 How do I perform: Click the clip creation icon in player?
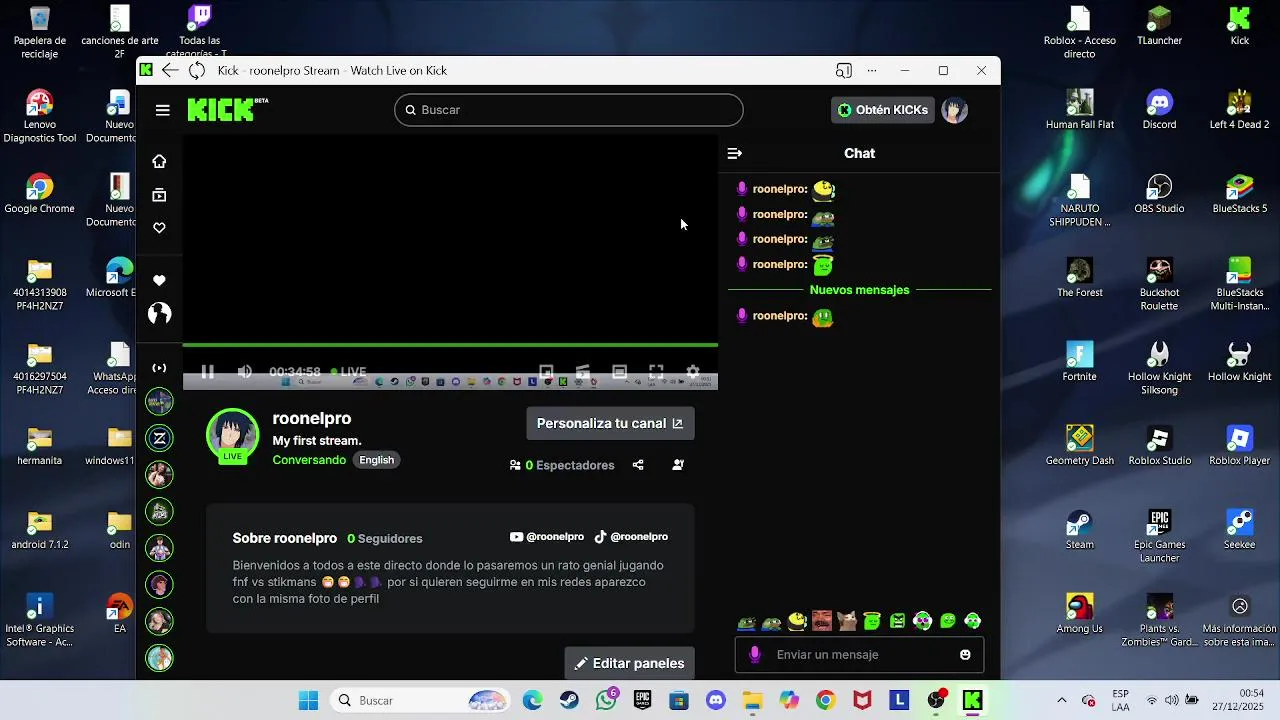pos(583,371)
